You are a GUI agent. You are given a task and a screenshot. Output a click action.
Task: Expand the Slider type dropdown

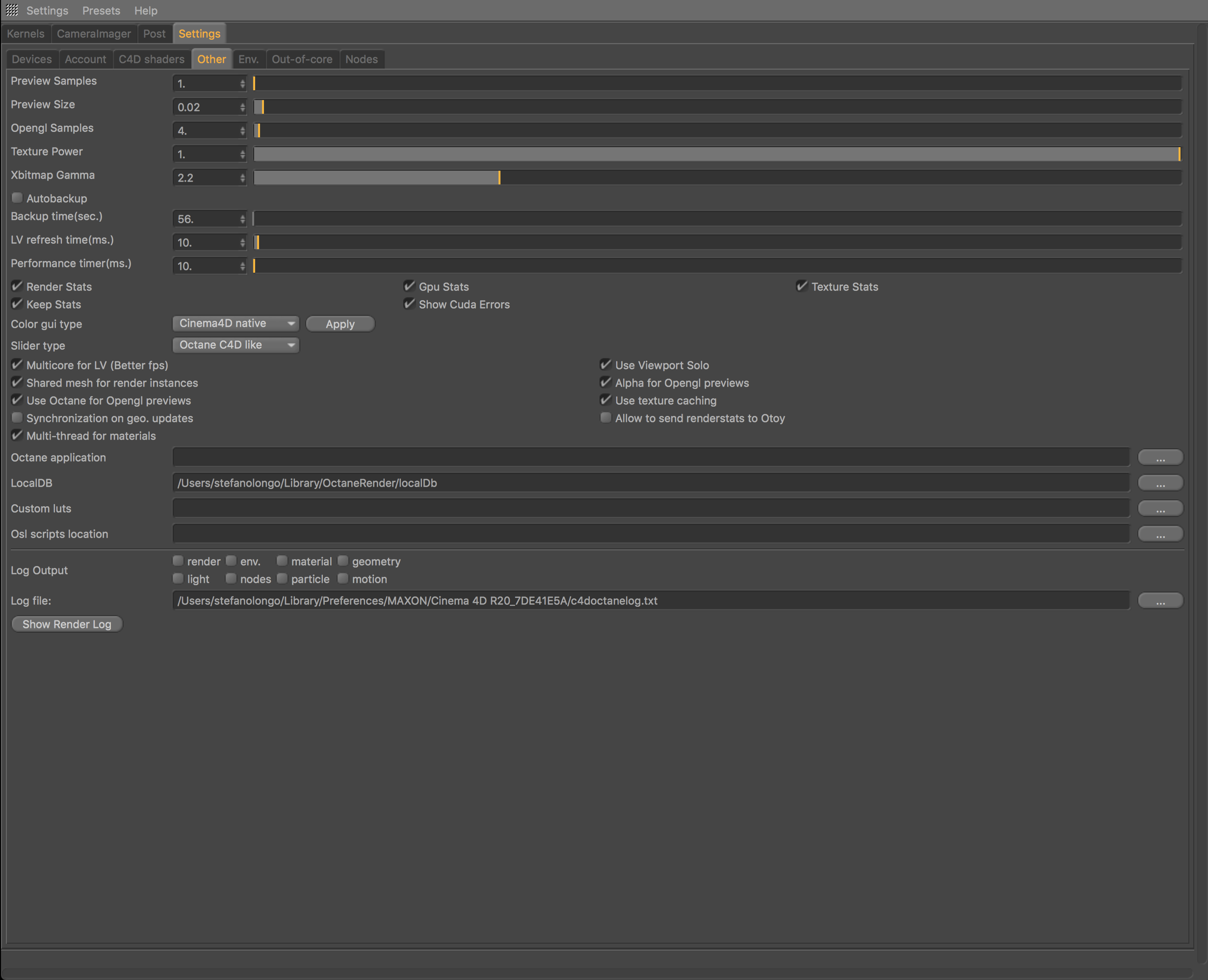(x=236, y=345)
